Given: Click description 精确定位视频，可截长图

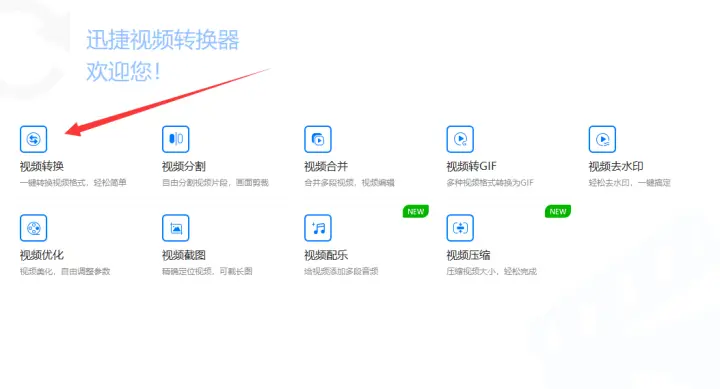Looking at the screenshot, I should (207, 271).
